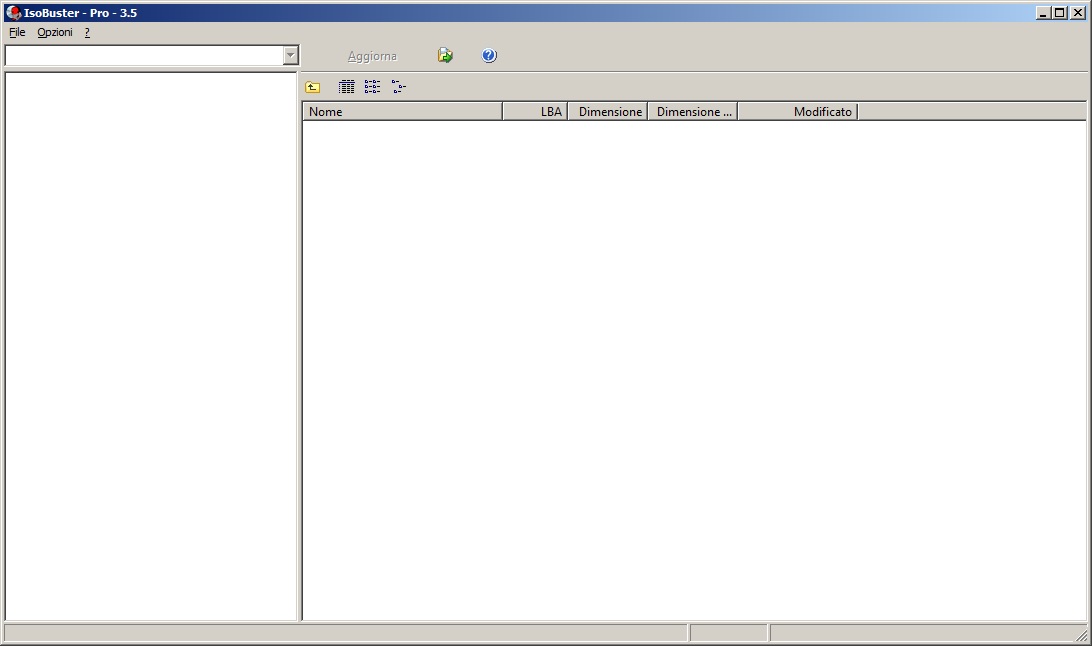Viewport: 1092px width, 646px height.
Task: Sort by the LBA column header
Action: (x=536, y=111)
